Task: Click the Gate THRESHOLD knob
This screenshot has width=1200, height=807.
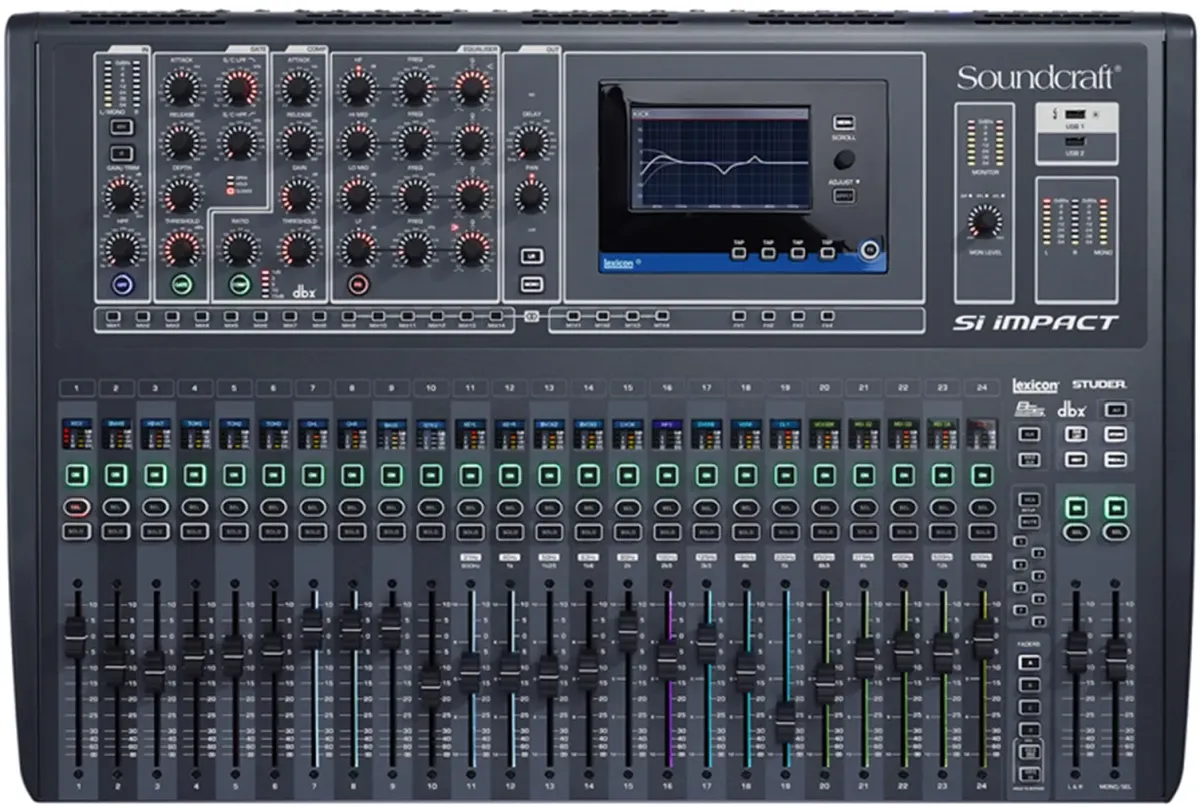Action: point(181,248)
